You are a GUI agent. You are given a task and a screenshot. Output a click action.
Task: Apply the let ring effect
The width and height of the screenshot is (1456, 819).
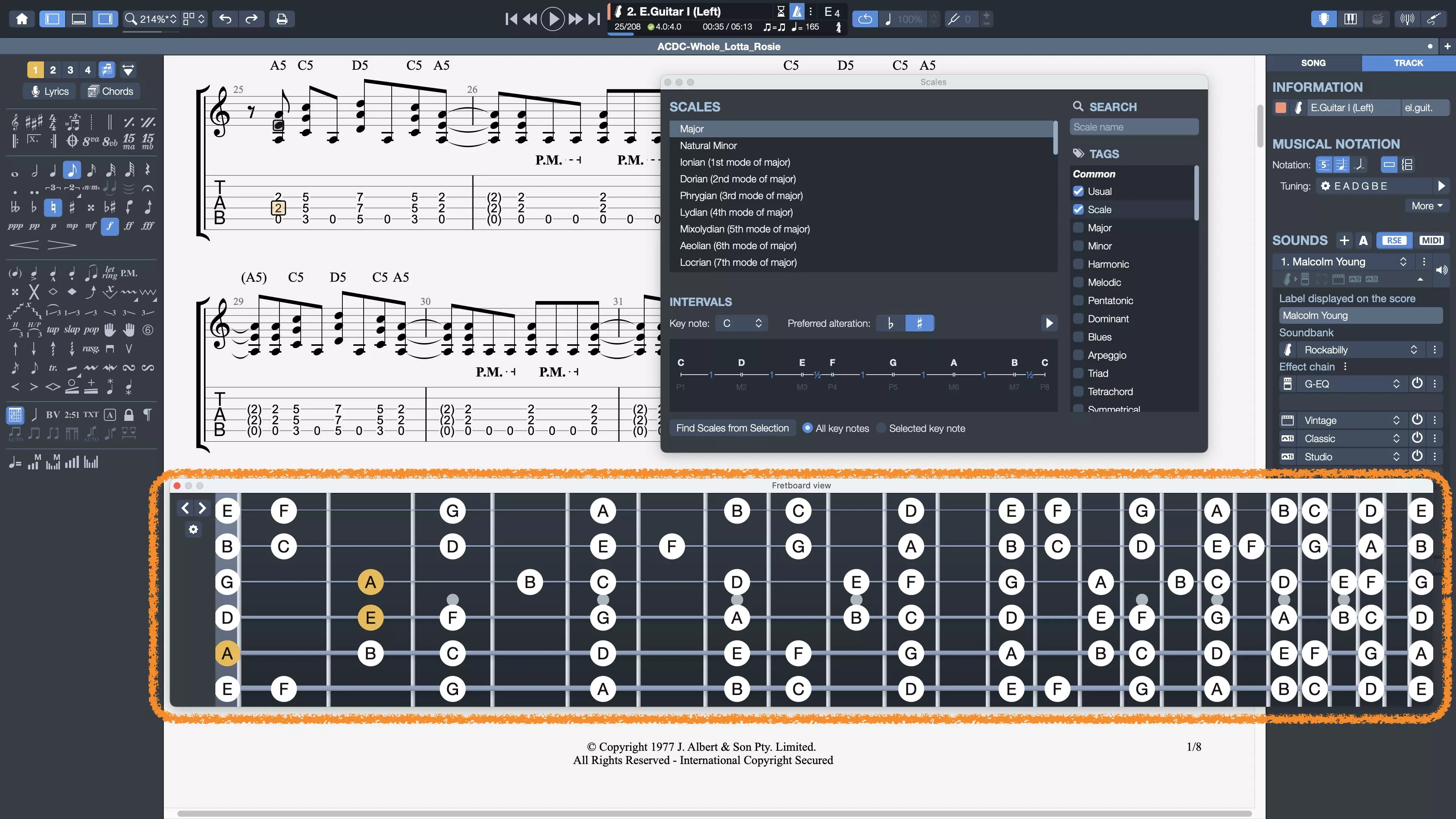tap(110, 273)
